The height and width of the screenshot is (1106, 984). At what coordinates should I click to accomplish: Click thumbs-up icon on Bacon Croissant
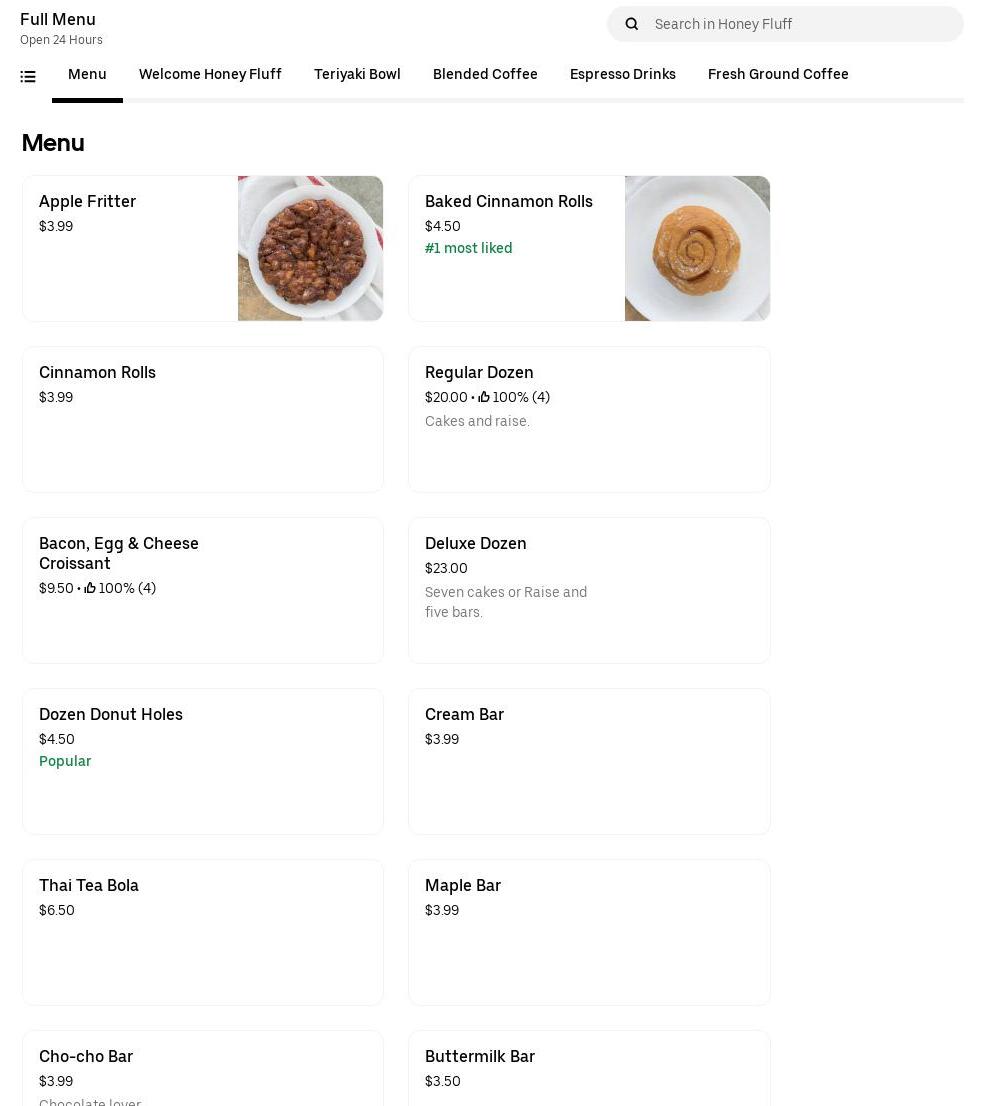90,588
